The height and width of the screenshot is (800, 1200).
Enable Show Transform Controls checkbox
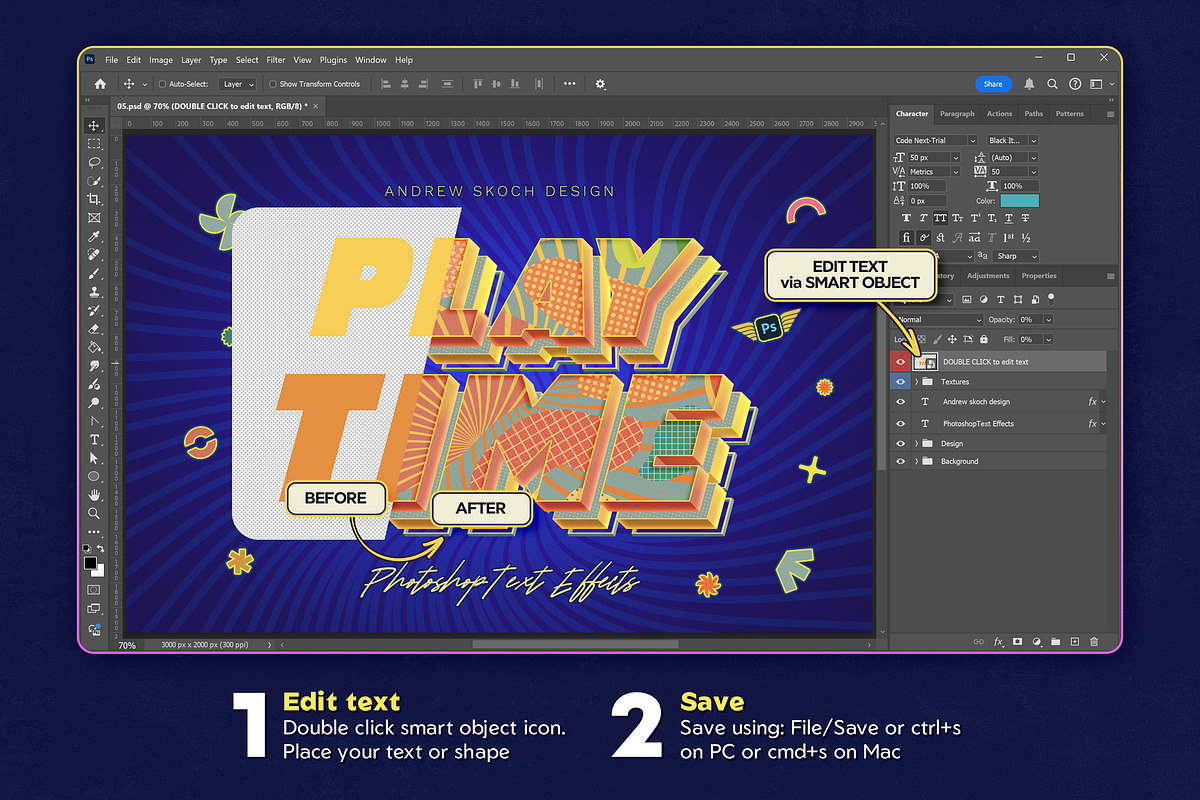click(x=274, y=85)
